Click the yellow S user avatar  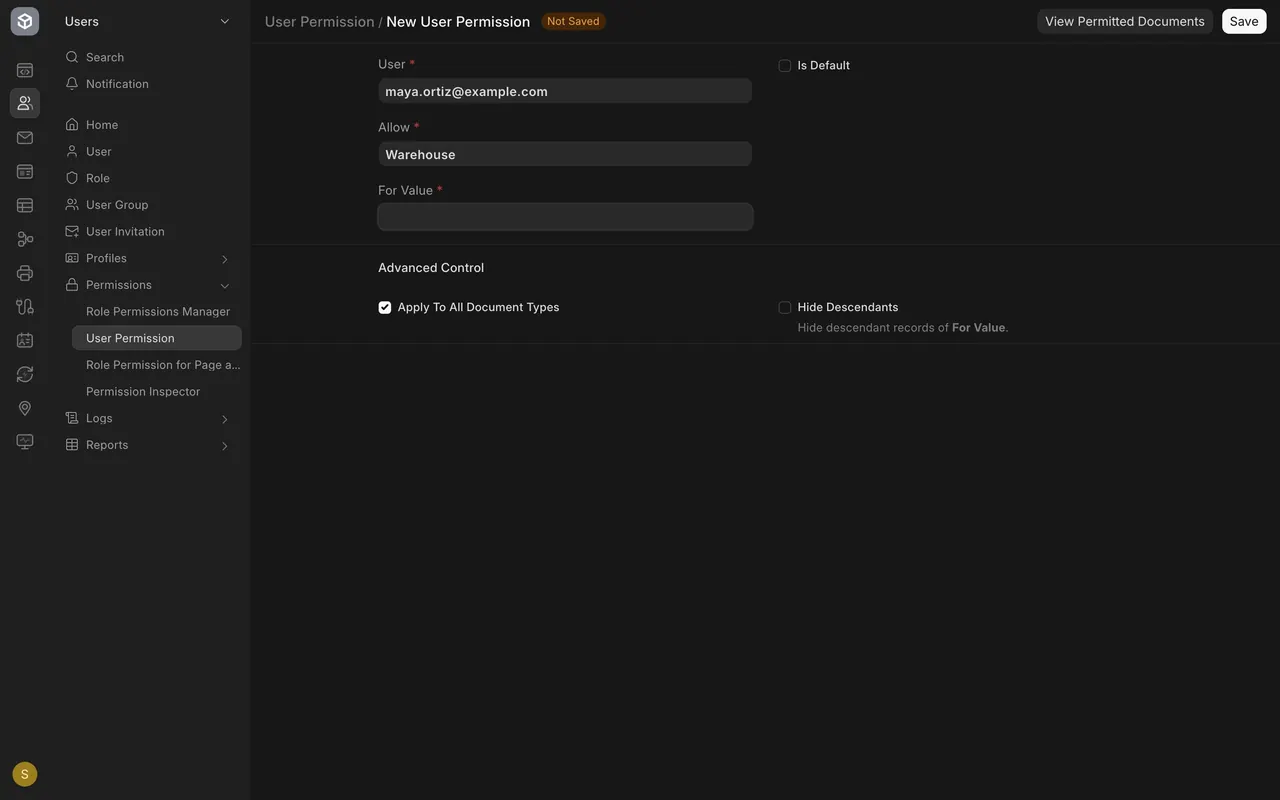click(25, 774)
